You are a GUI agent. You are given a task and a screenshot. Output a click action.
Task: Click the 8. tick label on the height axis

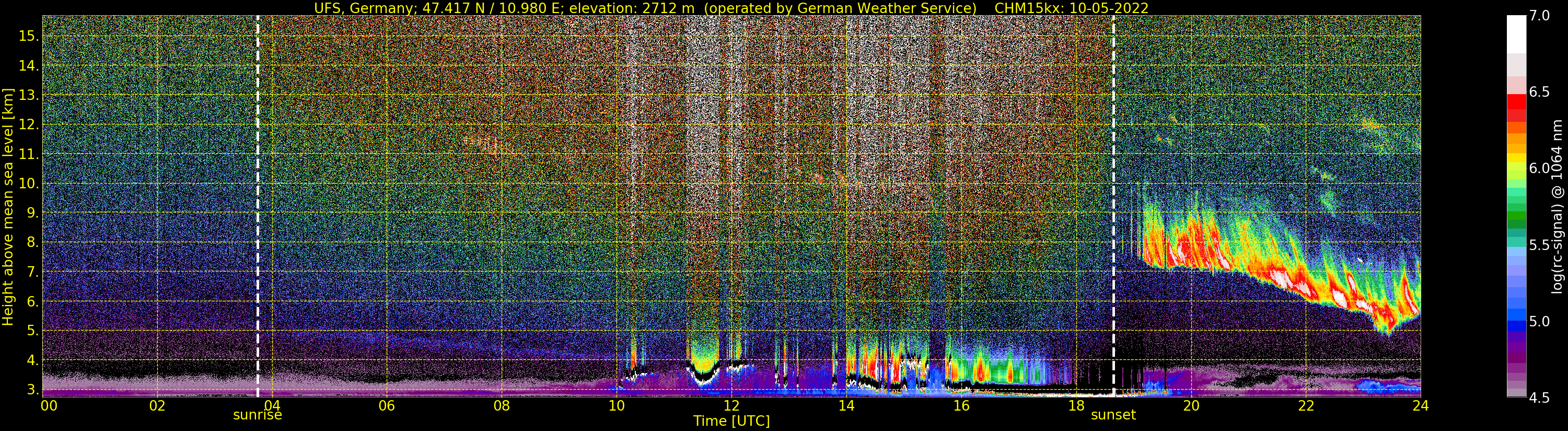(33, 243)
